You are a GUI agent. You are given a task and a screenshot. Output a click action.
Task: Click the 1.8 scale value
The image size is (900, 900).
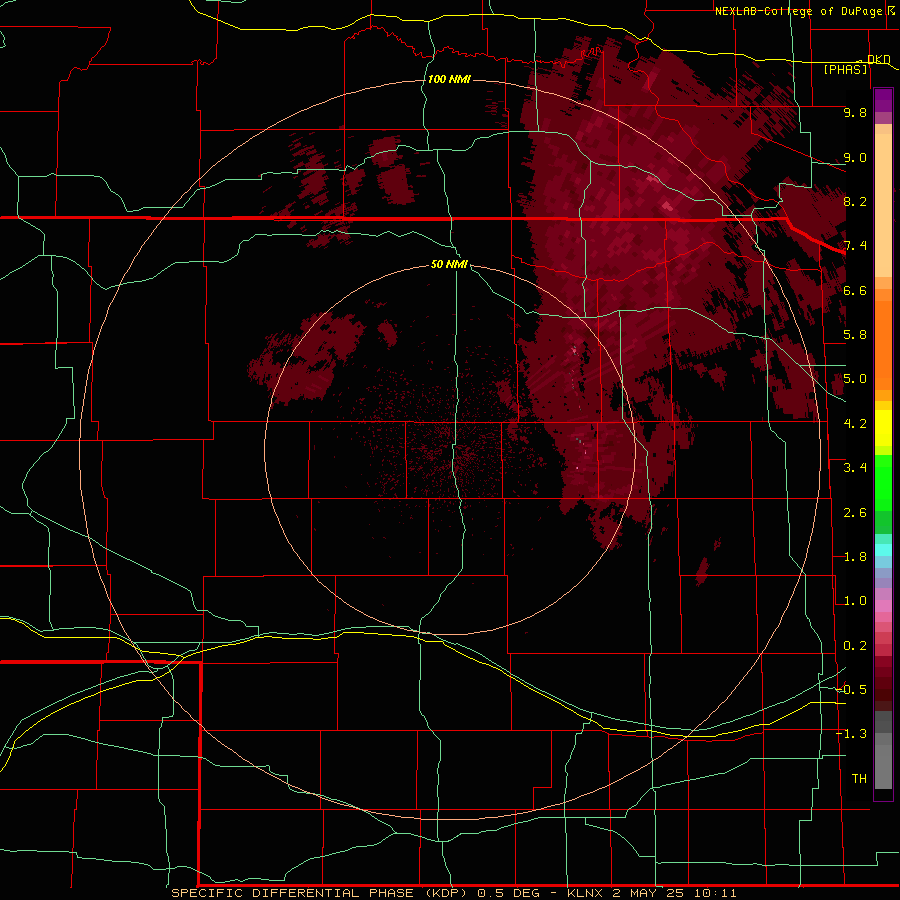click(x=855, y=557)
